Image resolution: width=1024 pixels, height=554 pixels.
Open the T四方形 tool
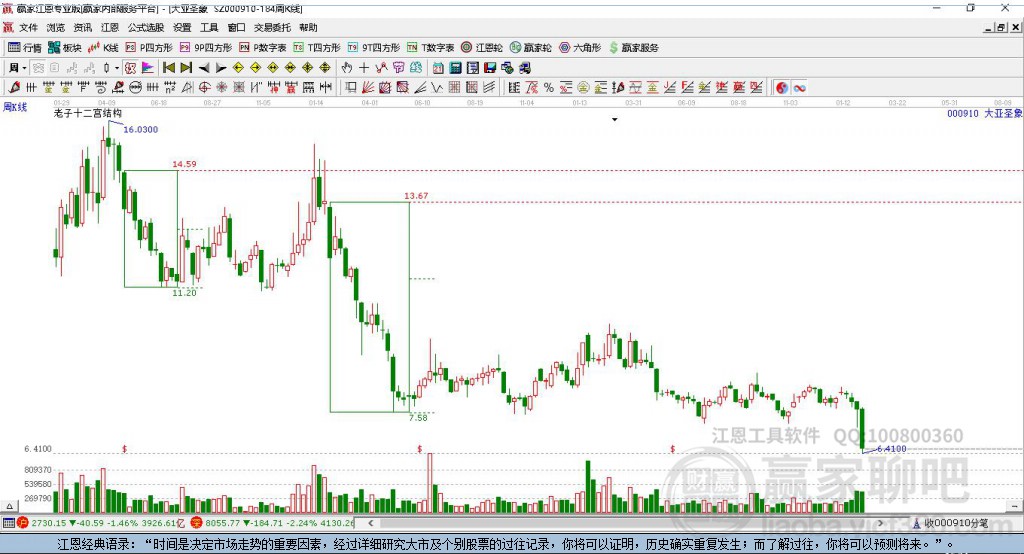coord(317,48)
